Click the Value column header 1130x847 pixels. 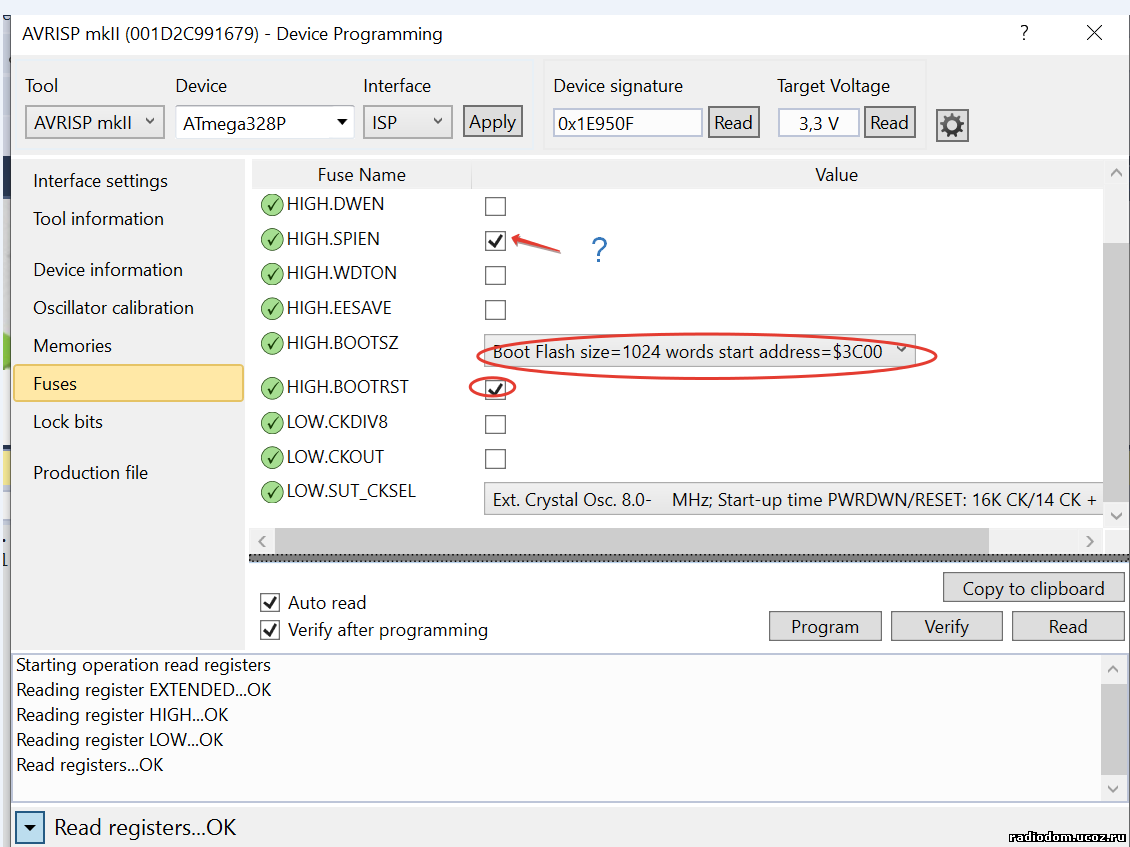tap(836, 175)
